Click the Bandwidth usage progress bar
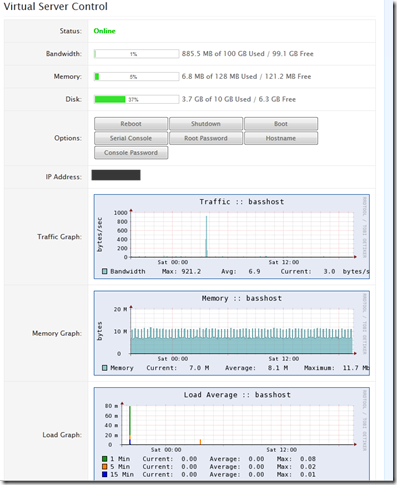 click(x=136, y=54)
